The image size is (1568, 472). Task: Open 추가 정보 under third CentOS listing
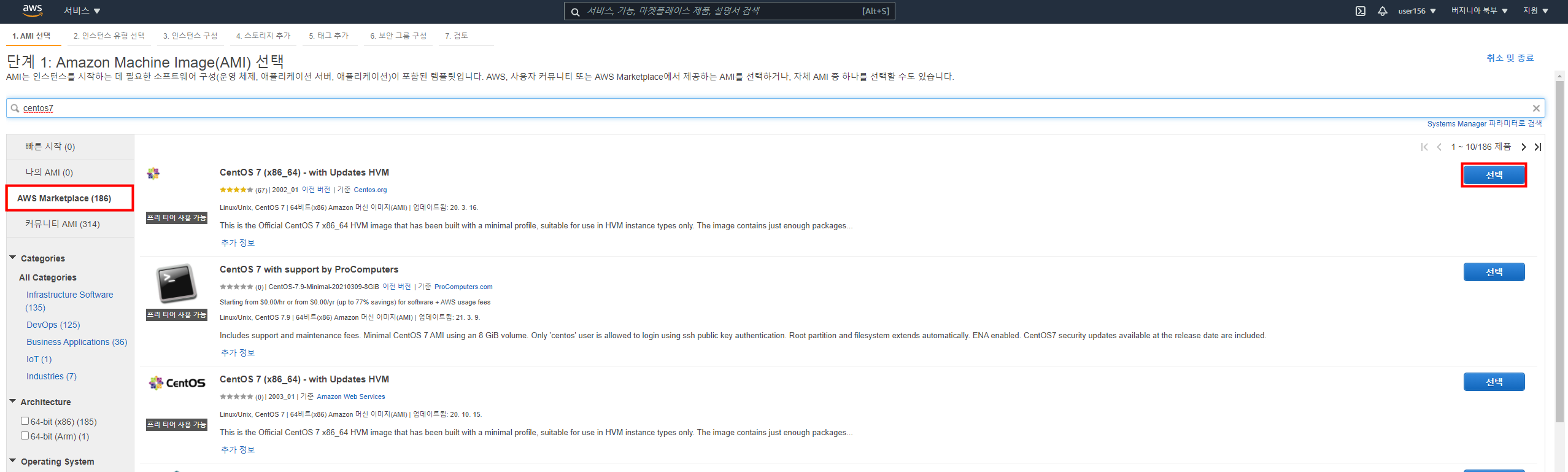(x=238, y=450)
